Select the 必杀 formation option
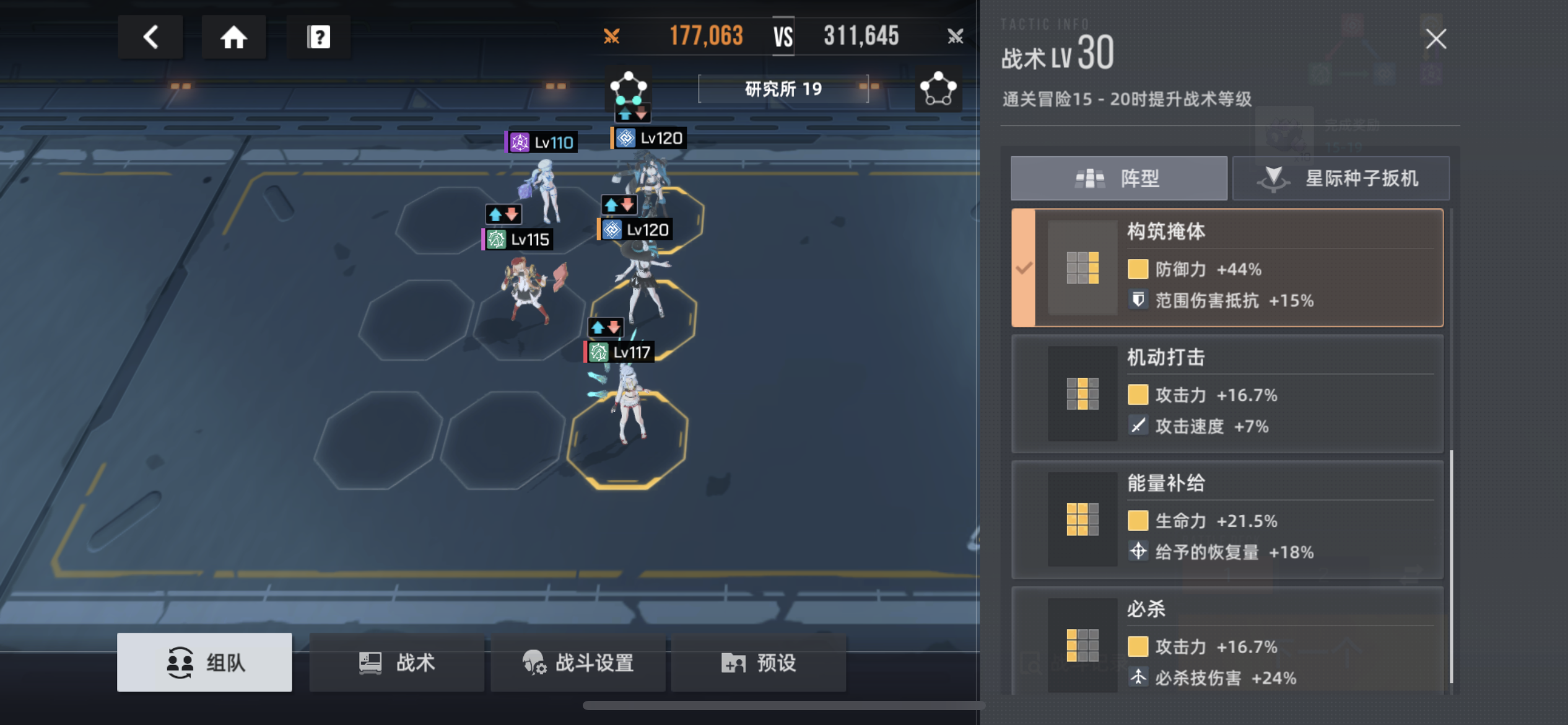The width and height of the screenshot is (1568, 725). [1227, 641]
